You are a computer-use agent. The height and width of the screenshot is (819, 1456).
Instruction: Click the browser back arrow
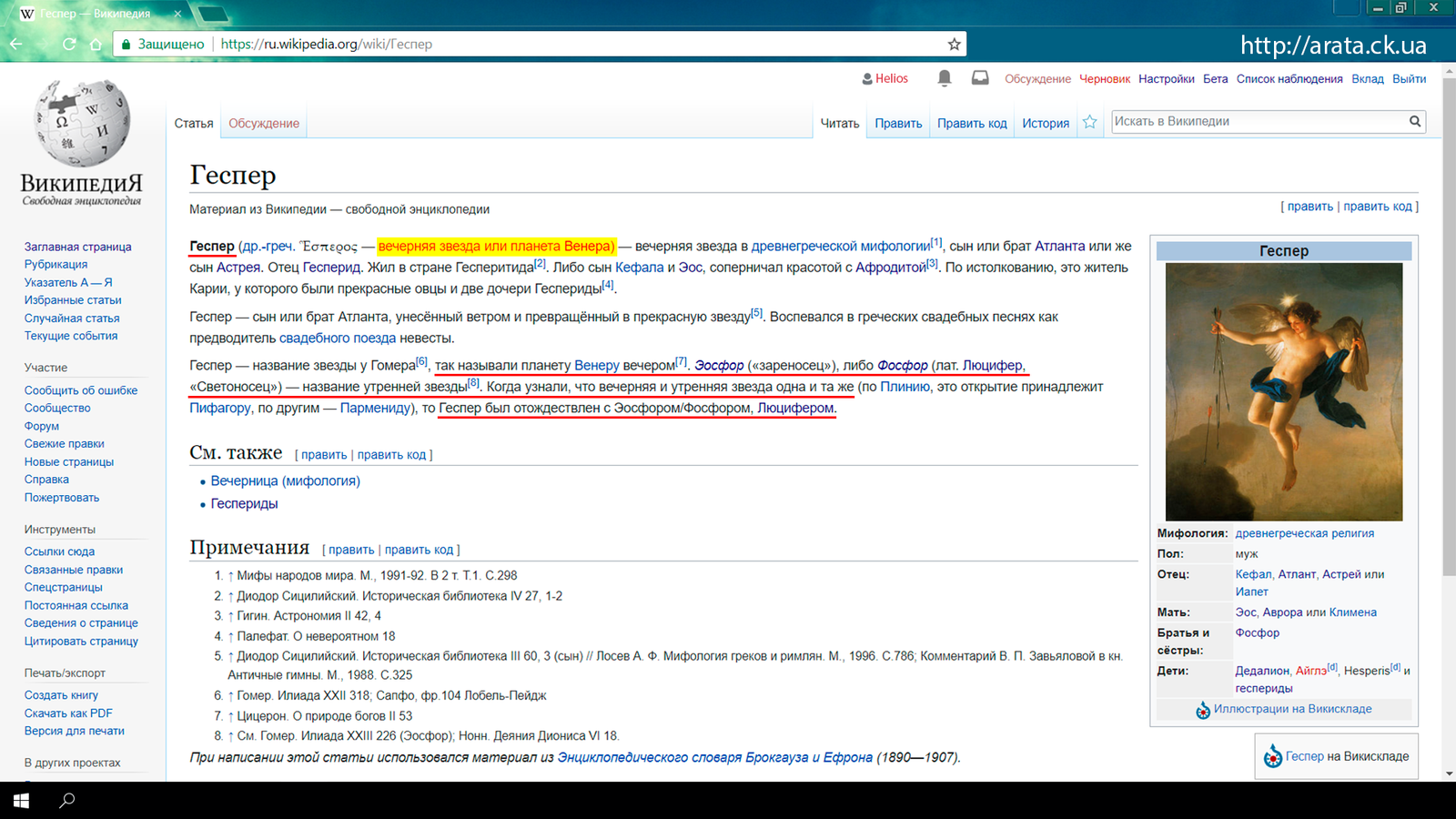click(x=16, y=44)
